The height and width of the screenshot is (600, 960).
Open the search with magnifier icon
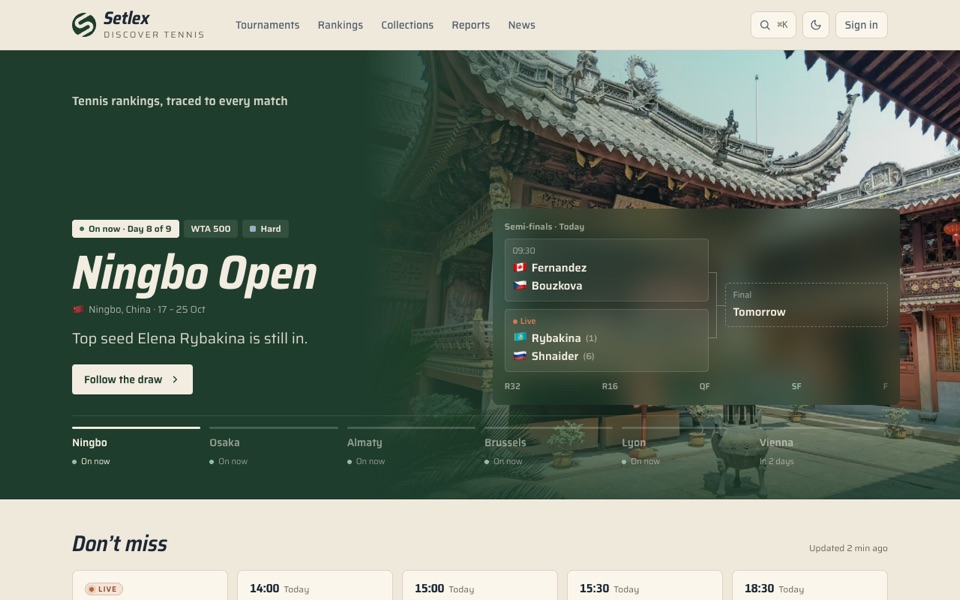pos(773,25)
